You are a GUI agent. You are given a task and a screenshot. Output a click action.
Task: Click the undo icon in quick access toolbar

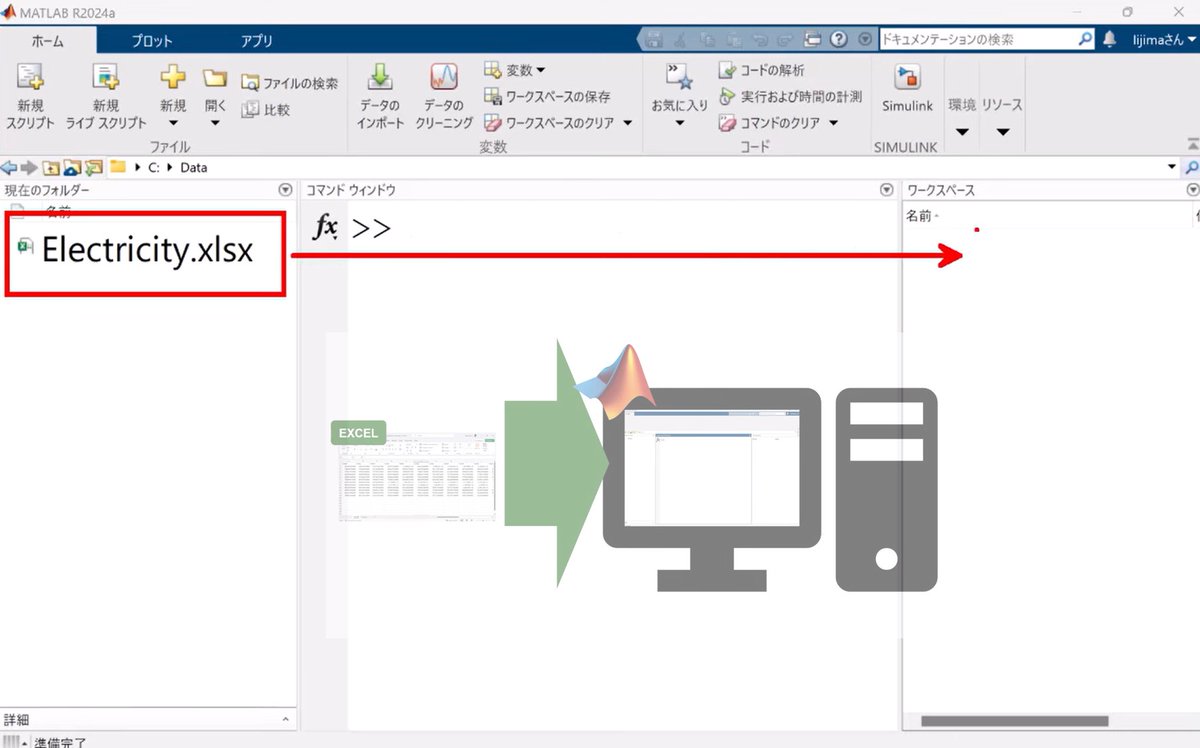click(760, 40)
